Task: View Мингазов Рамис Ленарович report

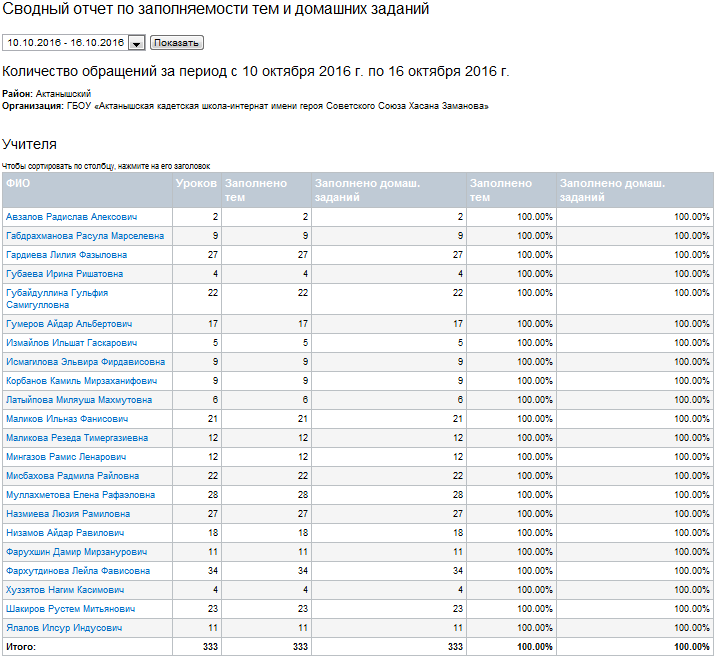Action: click(66, 457)
